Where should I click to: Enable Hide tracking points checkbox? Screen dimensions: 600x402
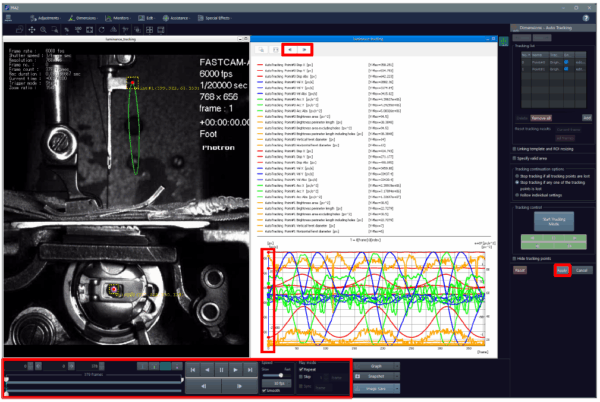click(x=514, y=258)
